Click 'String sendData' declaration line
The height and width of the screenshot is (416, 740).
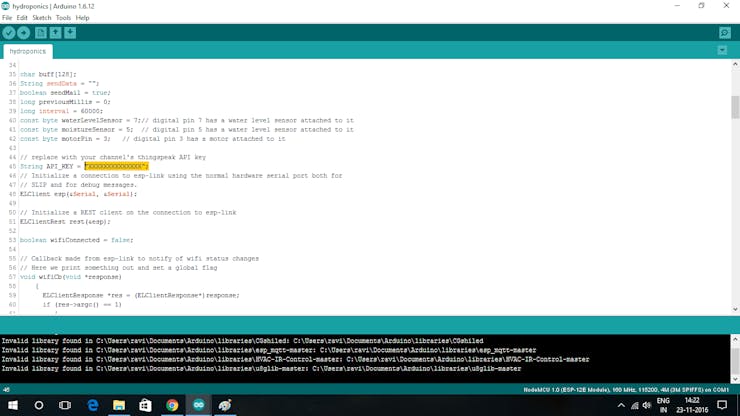tap(59, 84)
